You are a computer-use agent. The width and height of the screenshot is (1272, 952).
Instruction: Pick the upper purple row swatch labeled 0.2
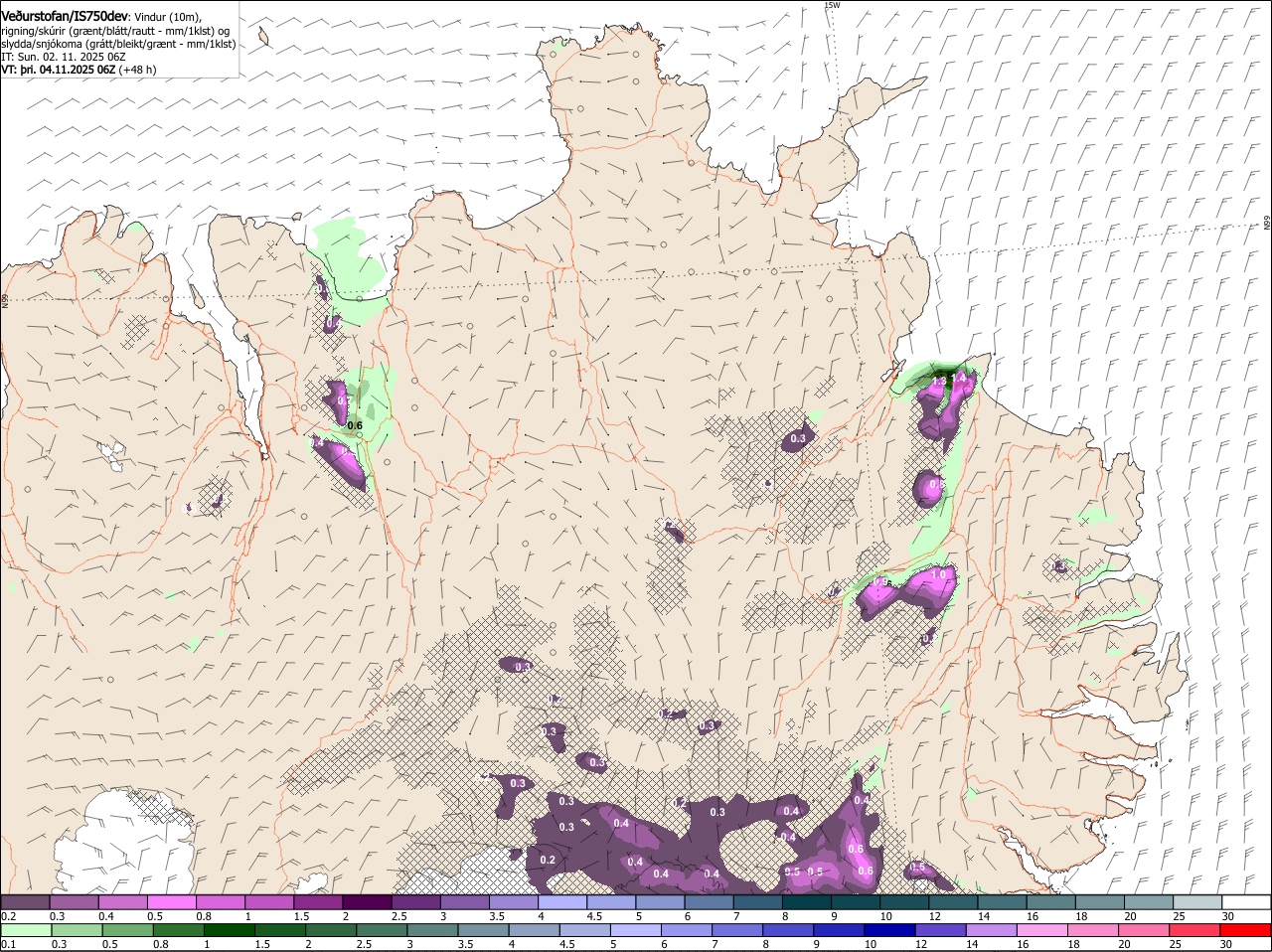25,901
